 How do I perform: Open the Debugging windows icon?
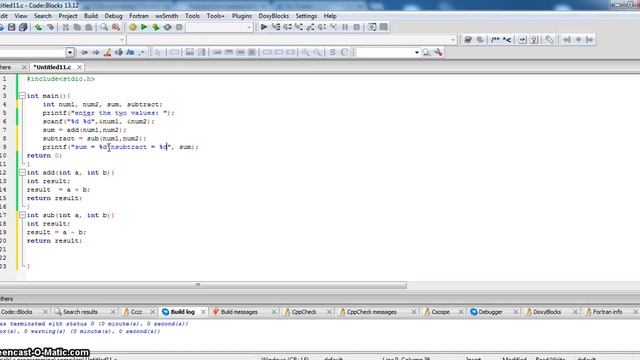tap(372, 27)
